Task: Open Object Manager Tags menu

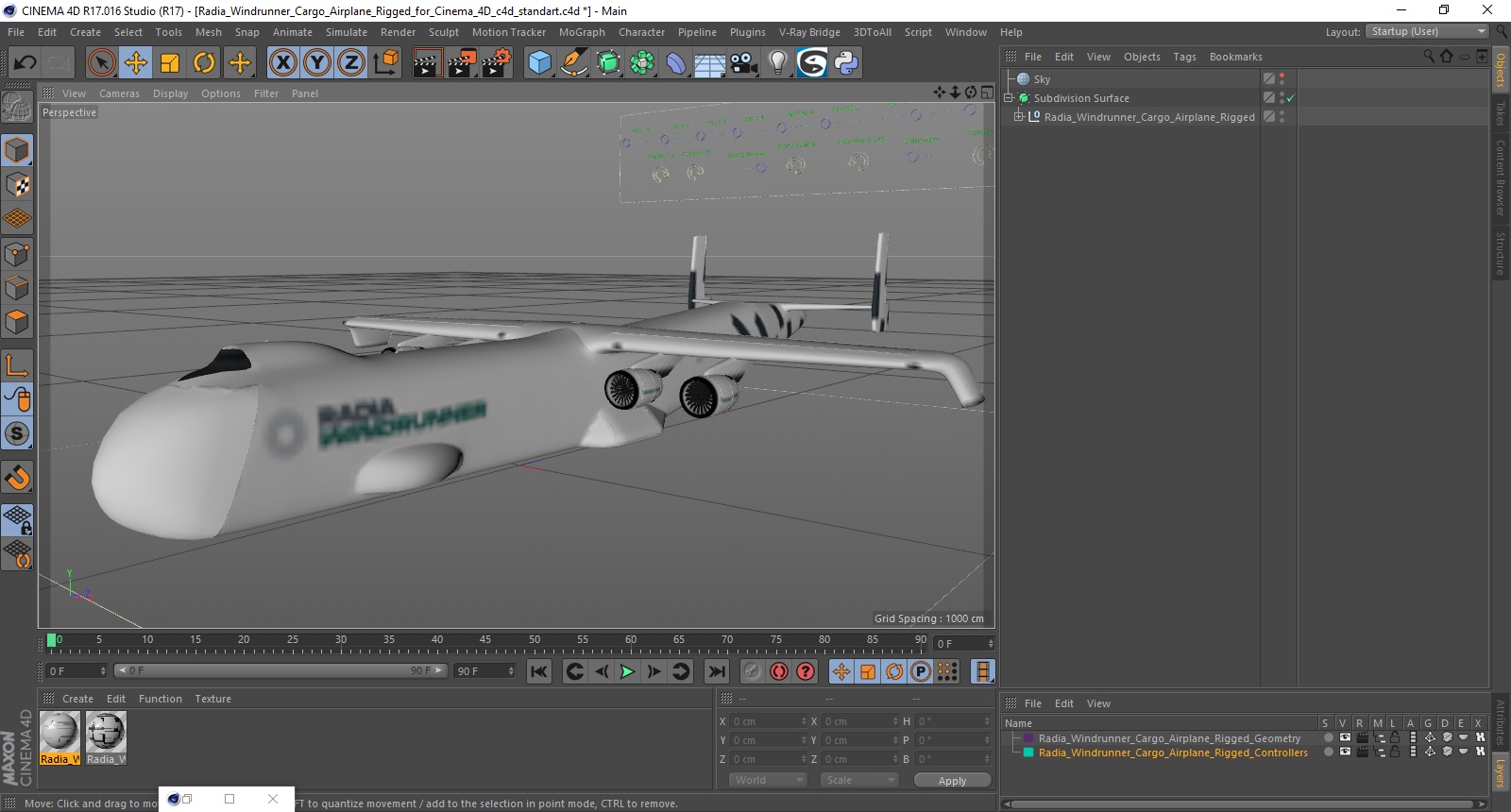Action: (1184, 57)
